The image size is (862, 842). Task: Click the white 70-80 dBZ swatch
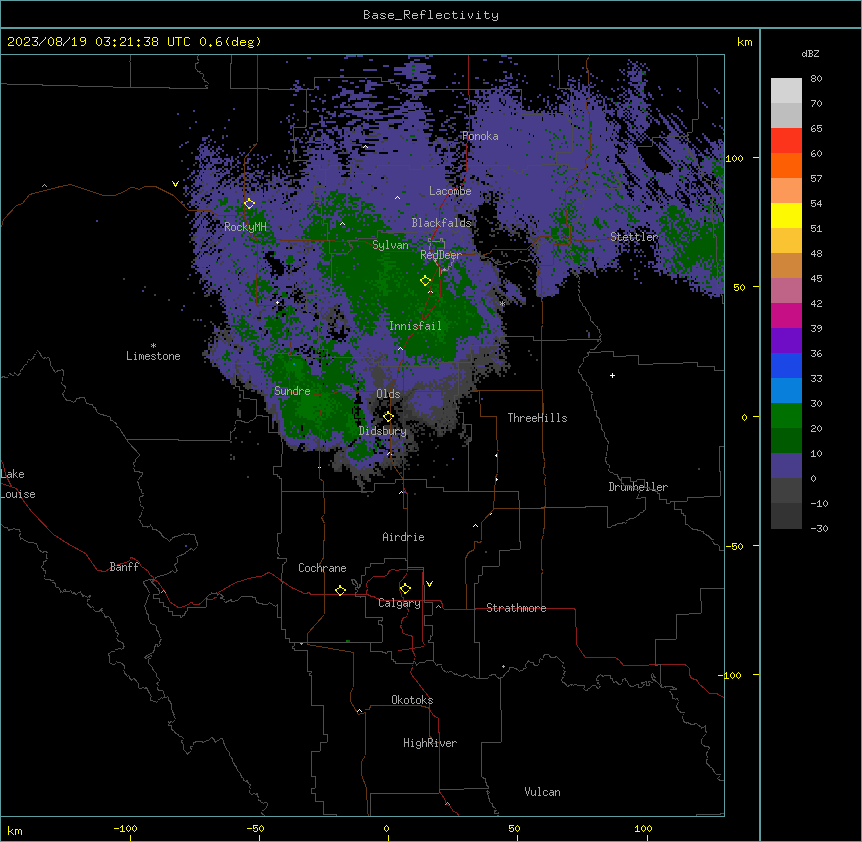click(x=786, y=91)
